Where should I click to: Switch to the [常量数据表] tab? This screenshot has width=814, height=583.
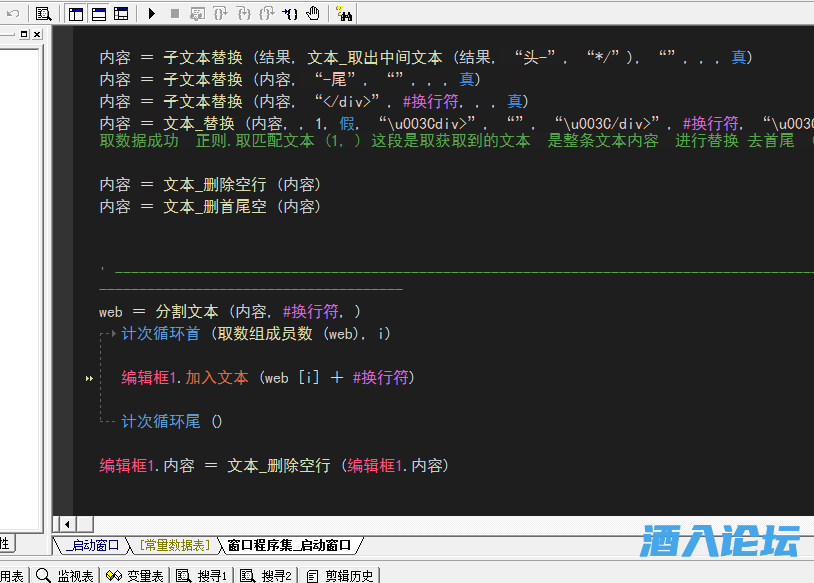175,545
